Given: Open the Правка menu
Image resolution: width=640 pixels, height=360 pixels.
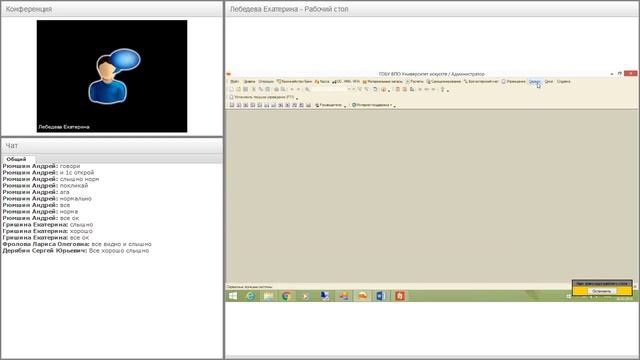Looking at the screenshot, I should tap(249, 82).
